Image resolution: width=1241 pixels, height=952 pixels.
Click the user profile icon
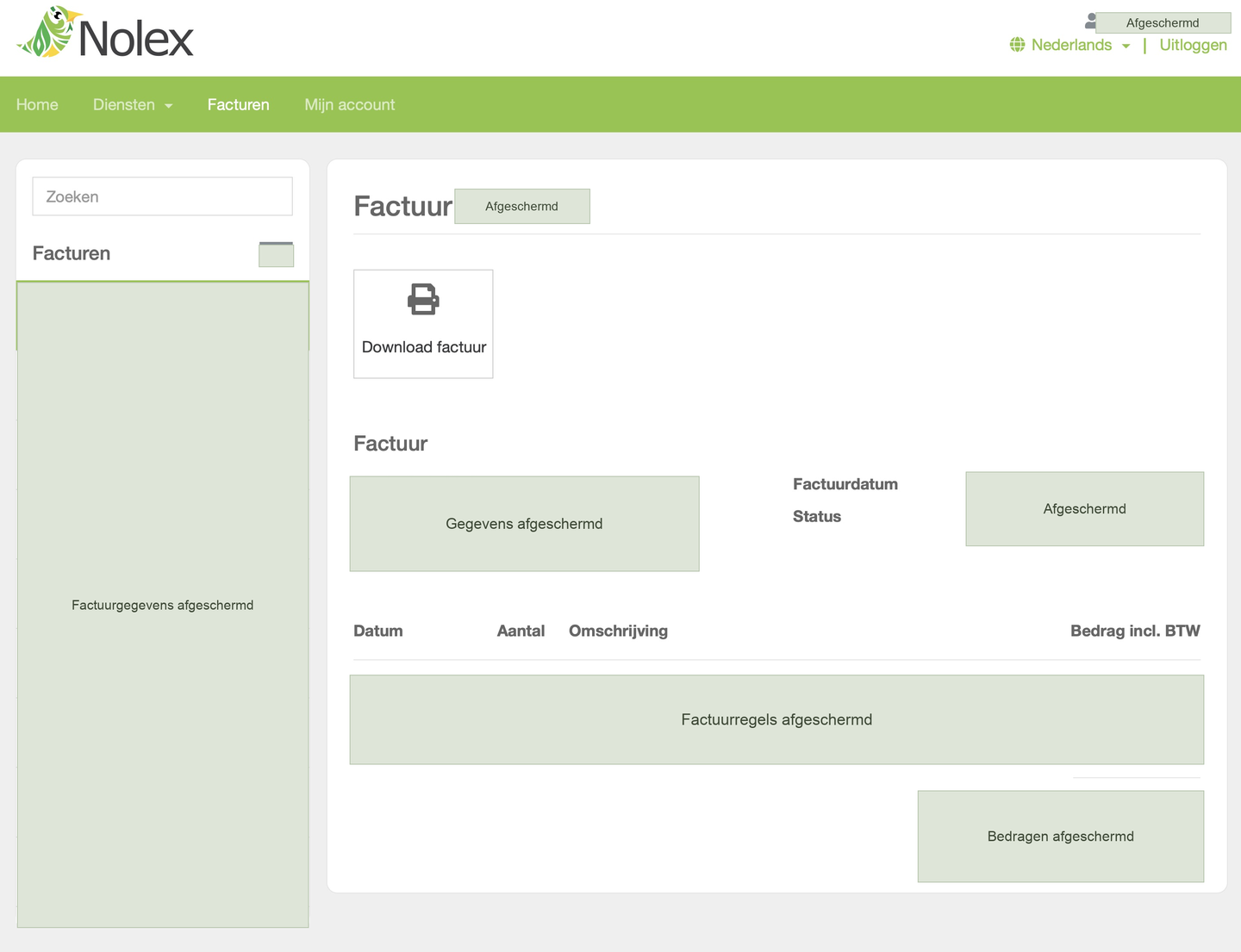click(x=1090, y=22)
